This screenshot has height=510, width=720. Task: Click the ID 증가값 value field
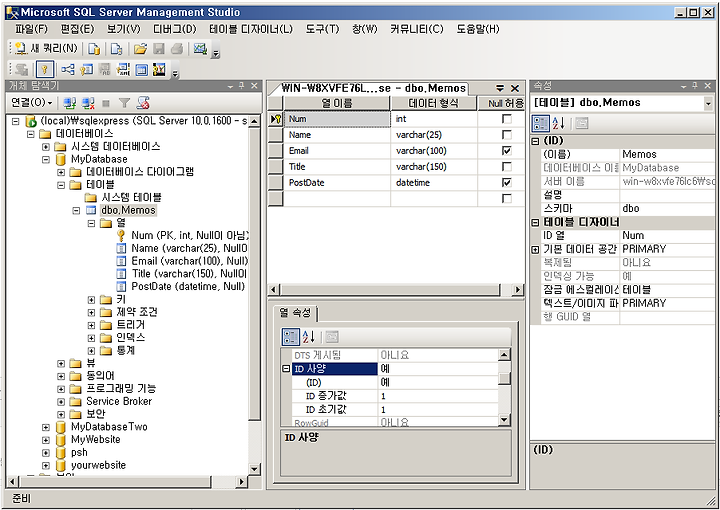point(439,396)
